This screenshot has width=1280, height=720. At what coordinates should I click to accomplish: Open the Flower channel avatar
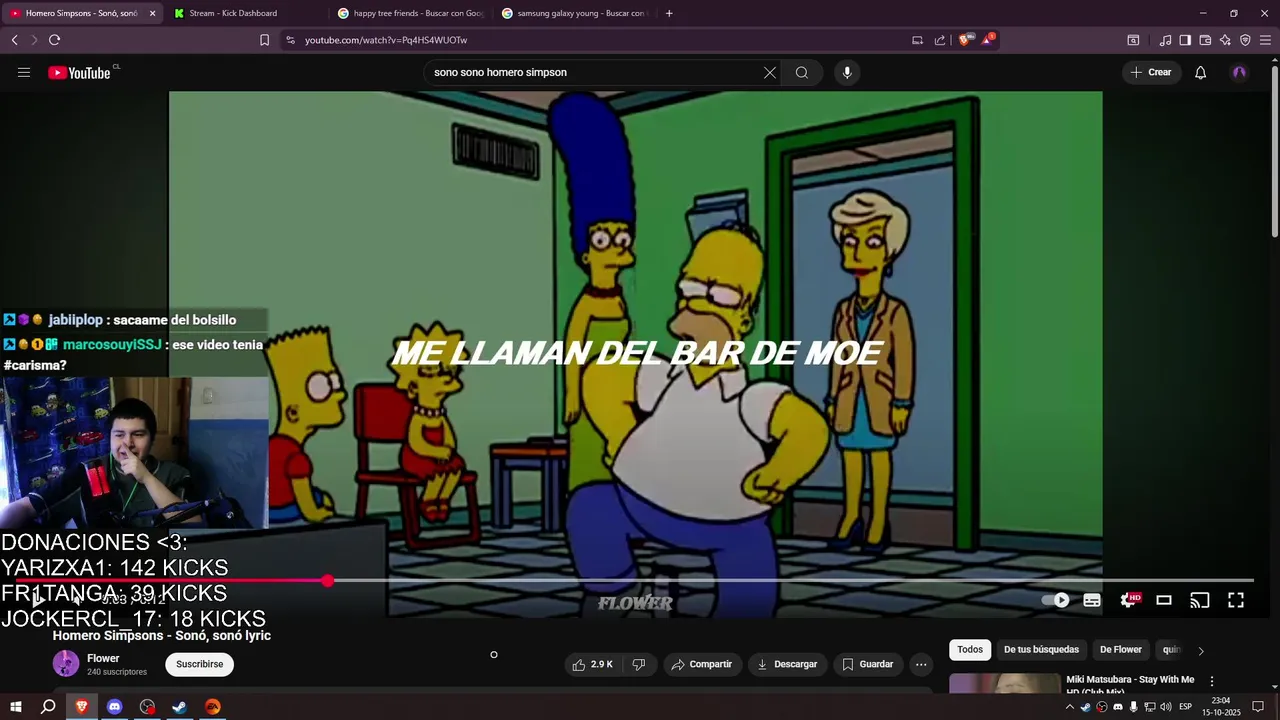point(66,663)
